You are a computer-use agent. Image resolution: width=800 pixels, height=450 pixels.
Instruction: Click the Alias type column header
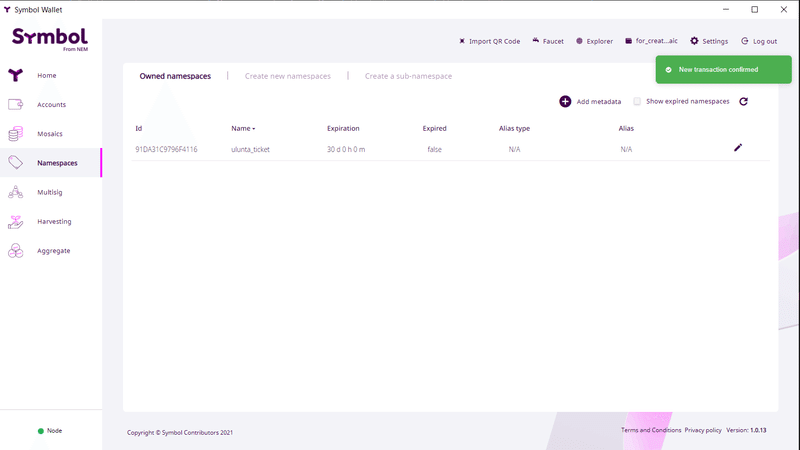(514, 129)
